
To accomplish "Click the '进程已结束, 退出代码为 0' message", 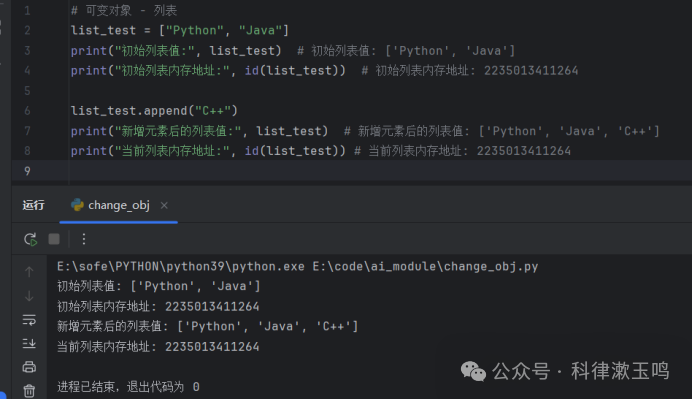I will (x=128, y=387).
